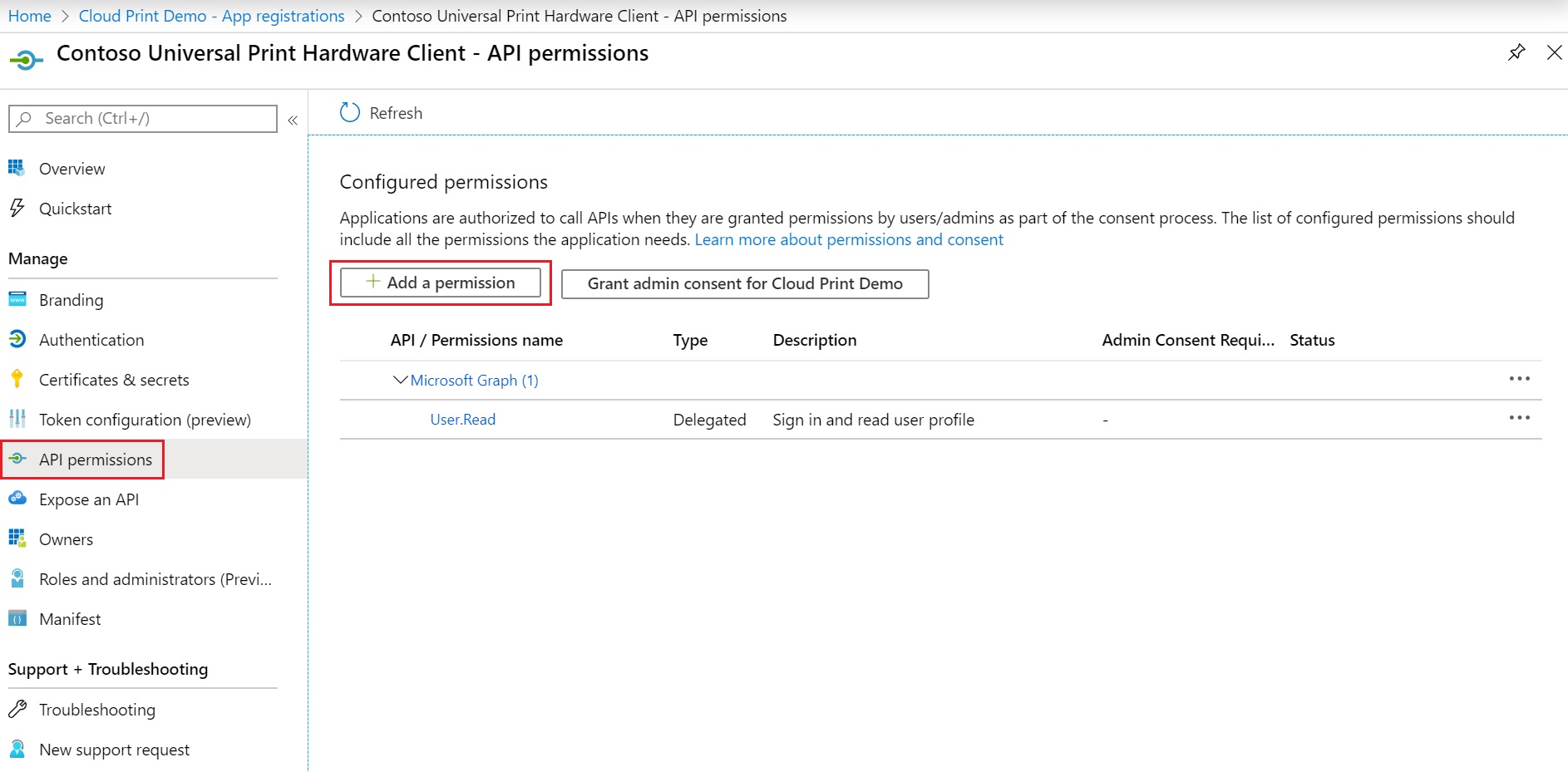The image size is (1568, 772).
Task: Click the Owners icon in sidebar
Action: pyautogui.click(x=17, y=538)
